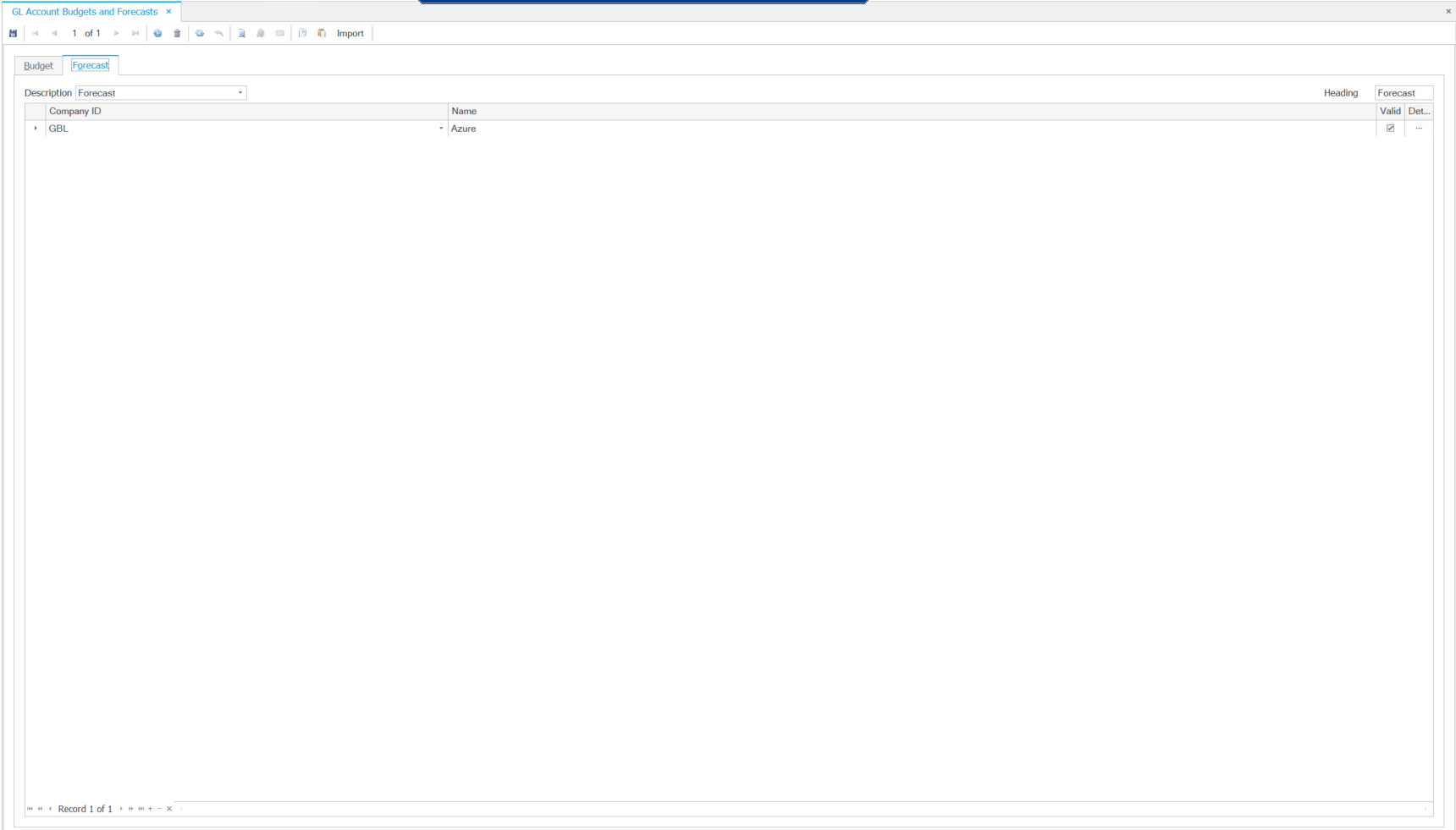This screenshot has height=830, width=1456.
Task: Expand the GBL row indicator arrow
Action: coord(36,129)
